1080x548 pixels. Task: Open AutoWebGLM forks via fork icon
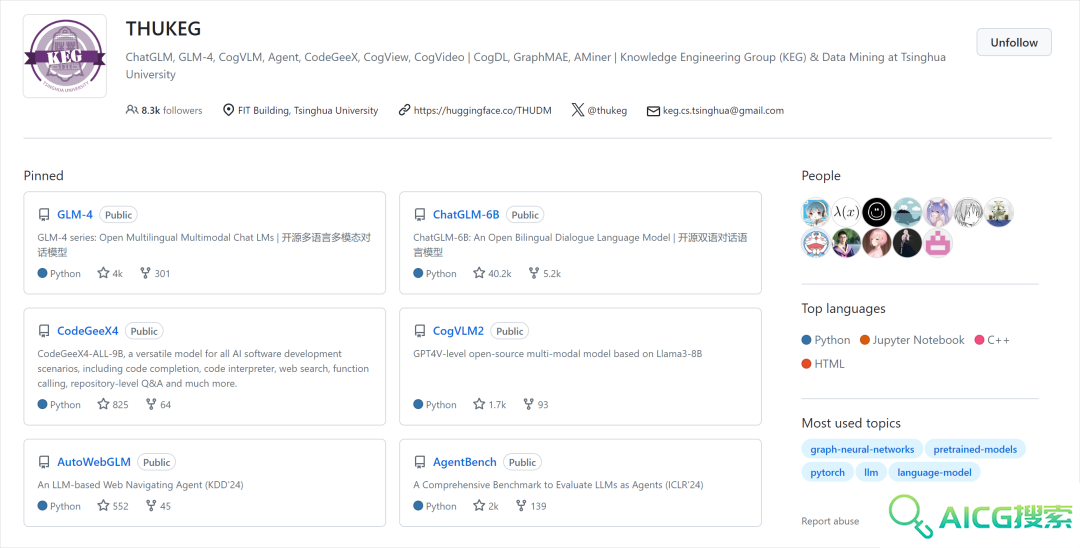tap(151, 505)
